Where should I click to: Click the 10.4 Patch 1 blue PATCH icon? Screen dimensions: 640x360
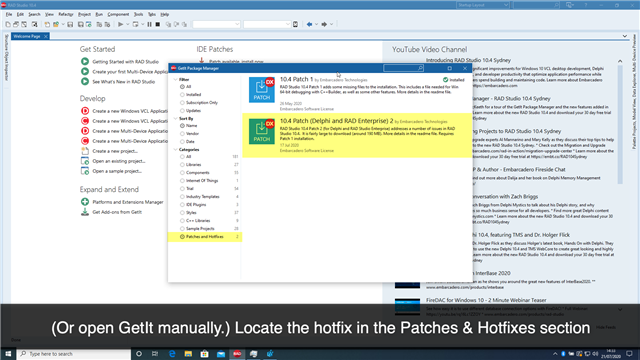coord(262,90)
